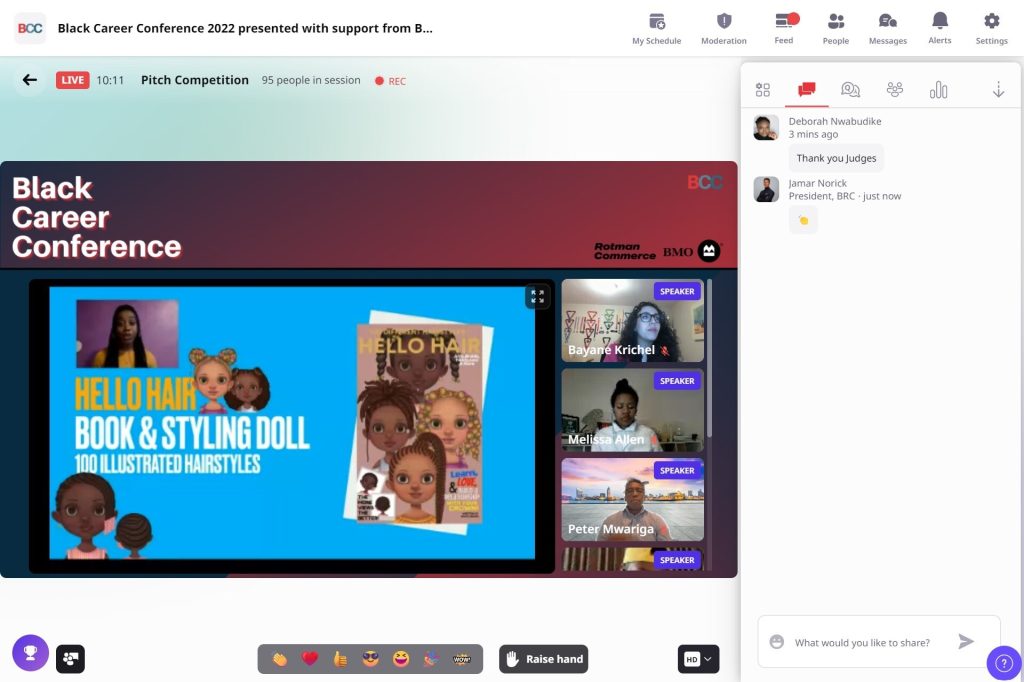
Task: Expand the shared presentation to fullscreen
Action: coord(537,297)
